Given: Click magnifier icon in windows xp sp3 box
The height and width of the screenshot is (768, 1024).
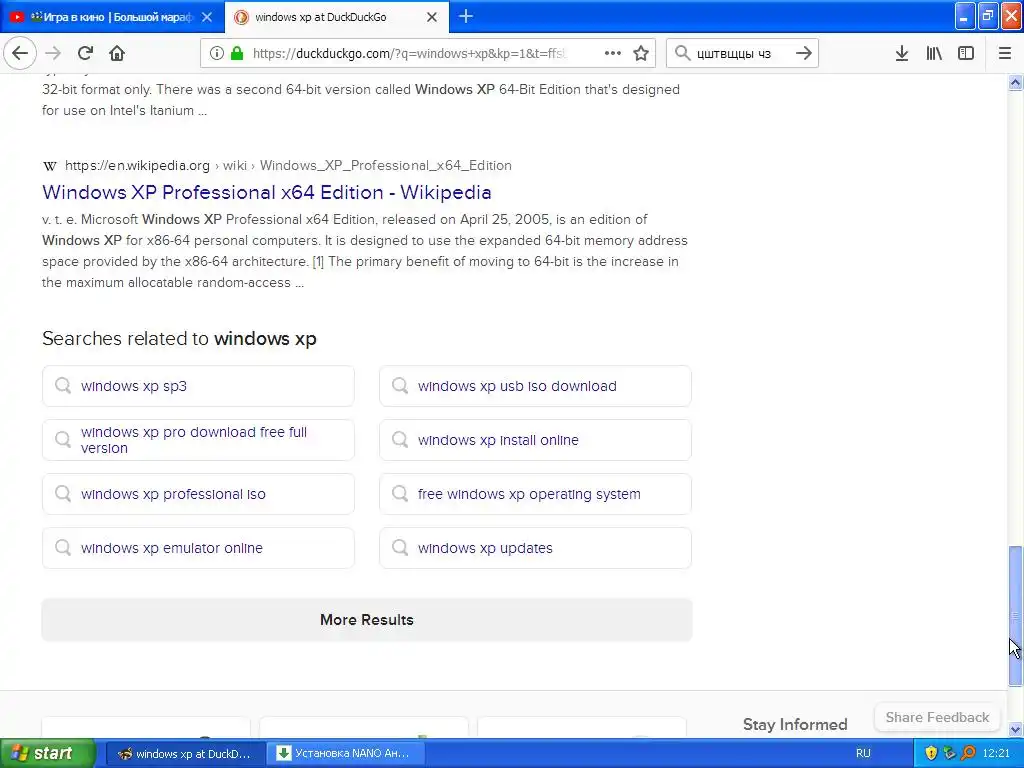Looking at the screenshot, I should [x=63, y=385].
